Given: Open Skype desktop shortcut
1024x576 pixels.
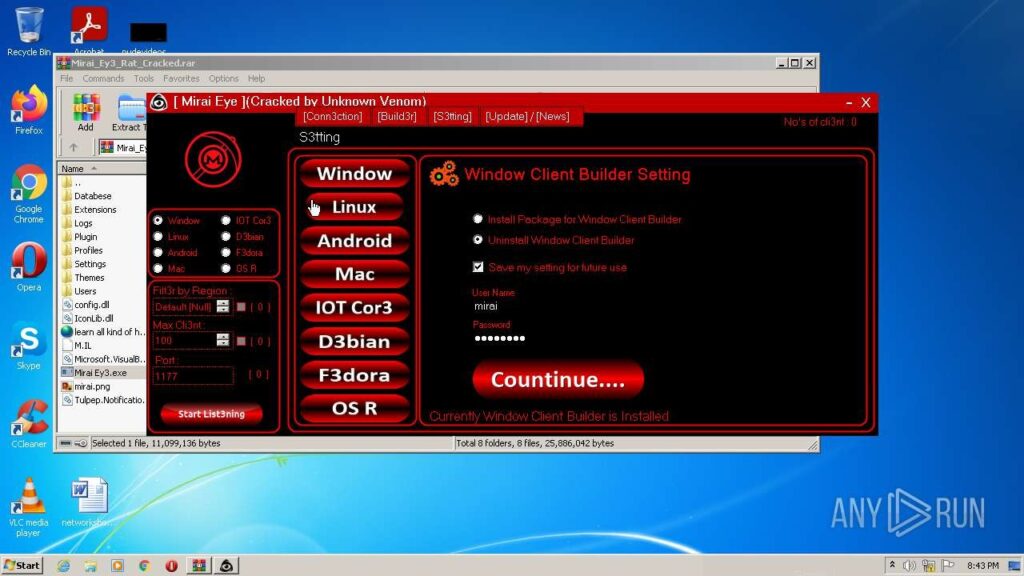Looking at the screenshot, I should click(x=29, y=345).
